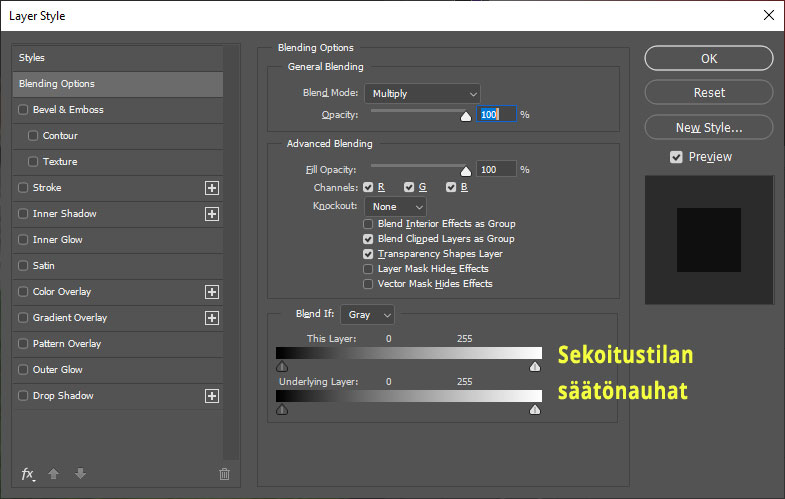Click the Opacity slider handle
The width and height of the screenshot is (785, 499).
point(466,117)
